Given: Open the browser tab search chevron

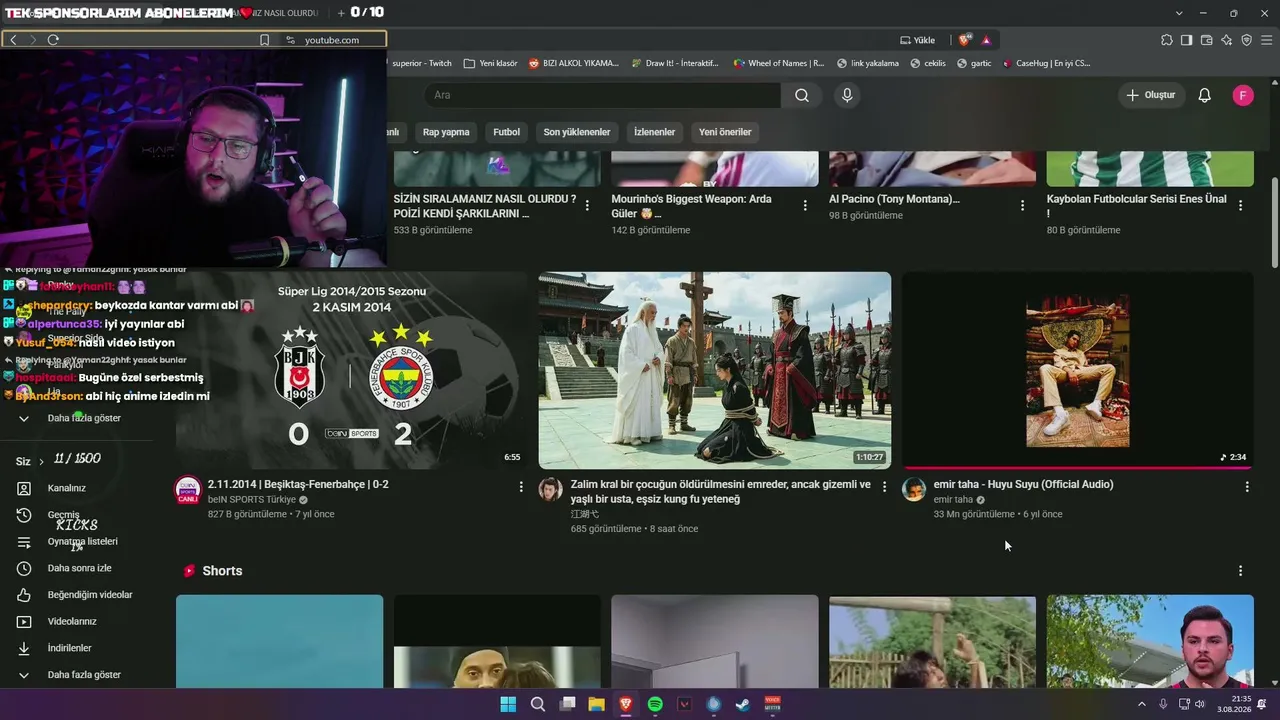Looking at the screenshot, I should [1179, 13].
